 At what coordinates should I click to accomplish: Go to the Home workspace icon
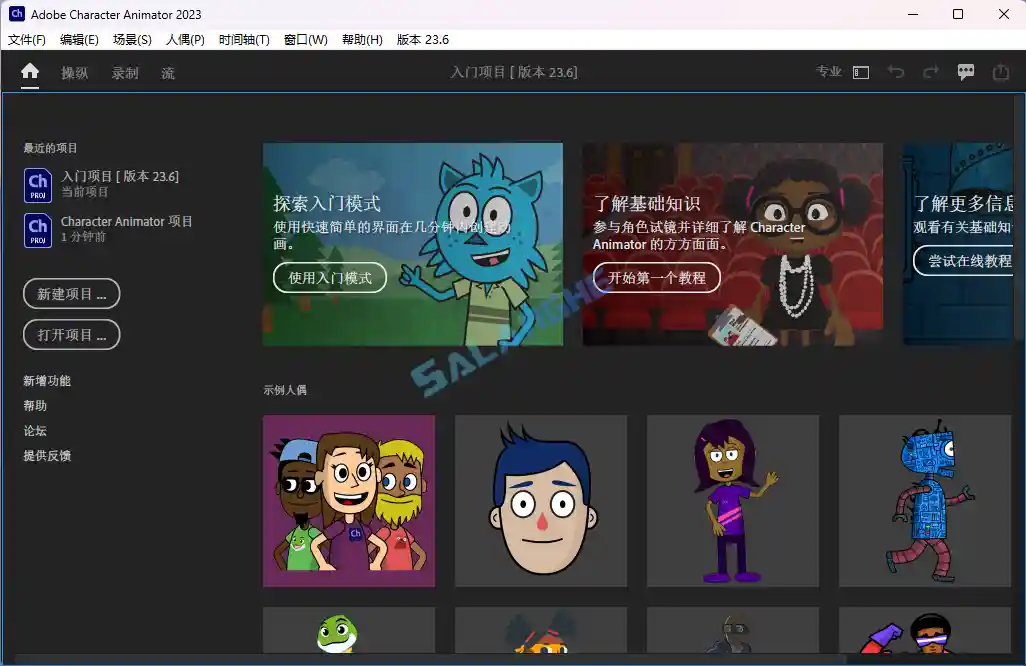30,71
